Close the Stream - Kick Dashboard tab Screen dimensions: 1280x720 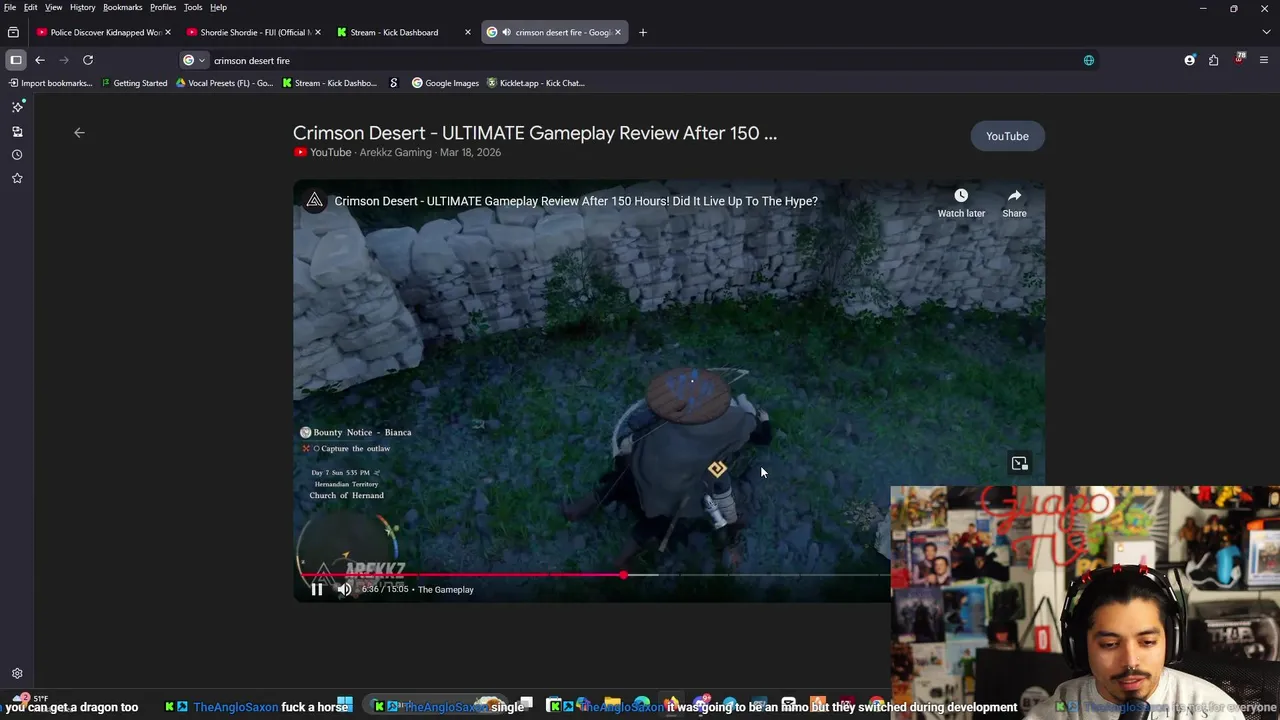467,32
